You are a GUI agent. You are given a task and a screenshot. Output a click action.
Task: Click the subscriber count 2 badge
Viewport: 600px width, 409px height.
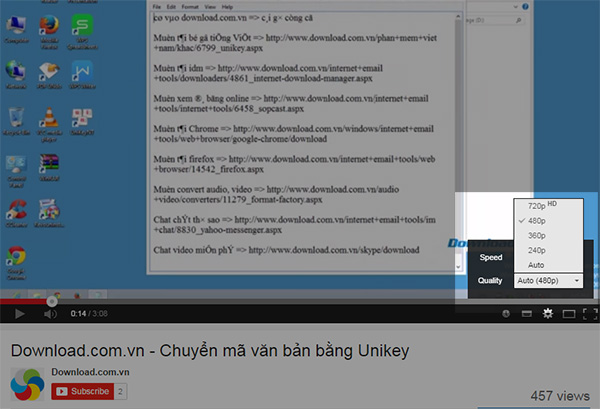(x=121, y=391)
